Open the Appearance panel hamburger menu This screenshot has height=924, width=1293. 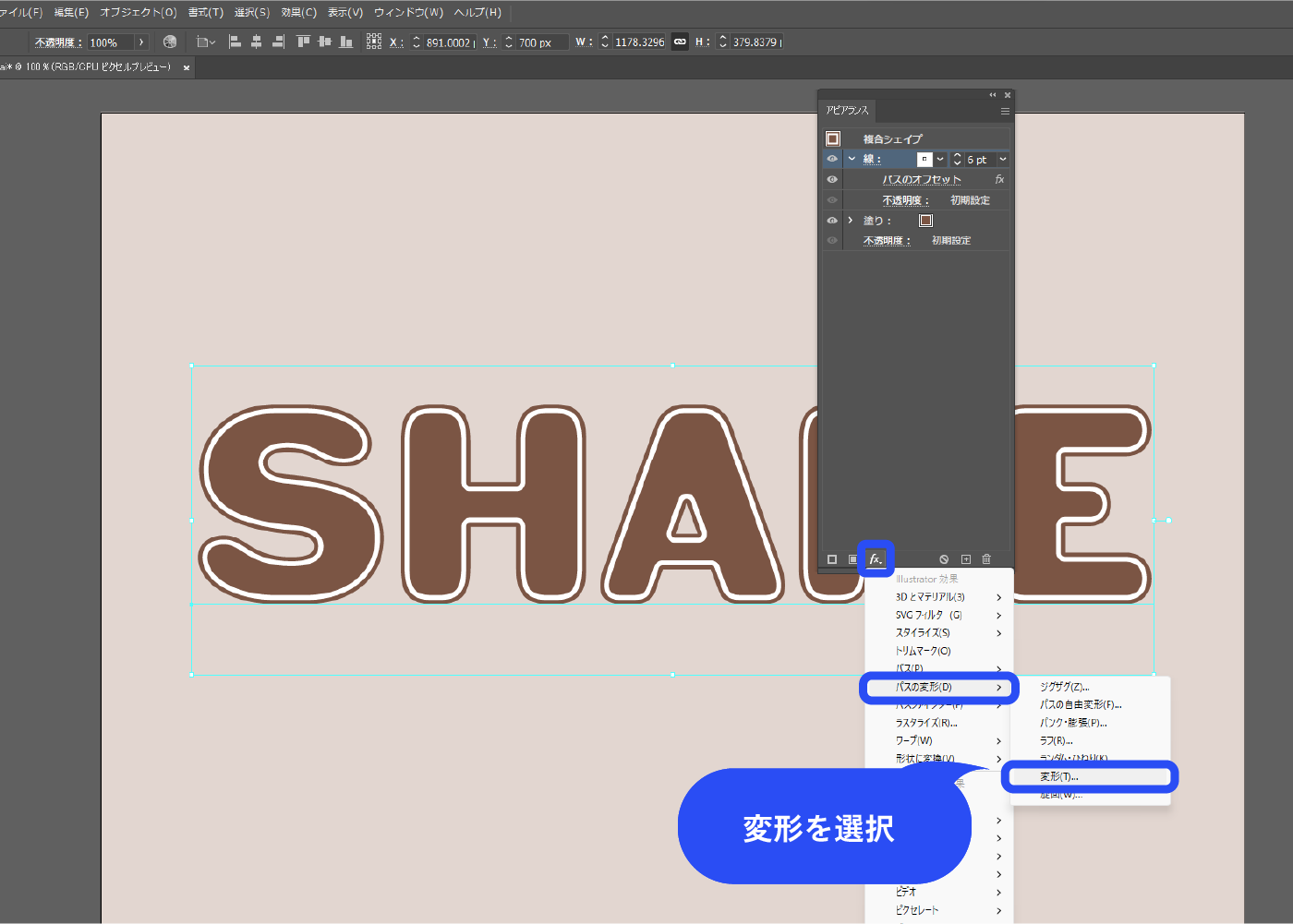tap(1005, 111)
